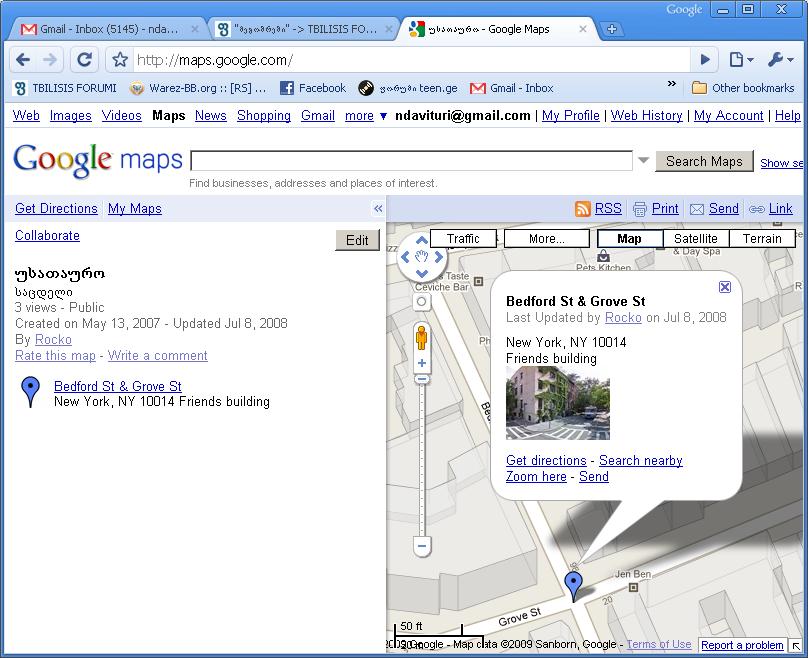Image resolution: width=808 pixels, height=658 pixels.
Task: Close the Google Maps tab
Action: click(583, 29)
